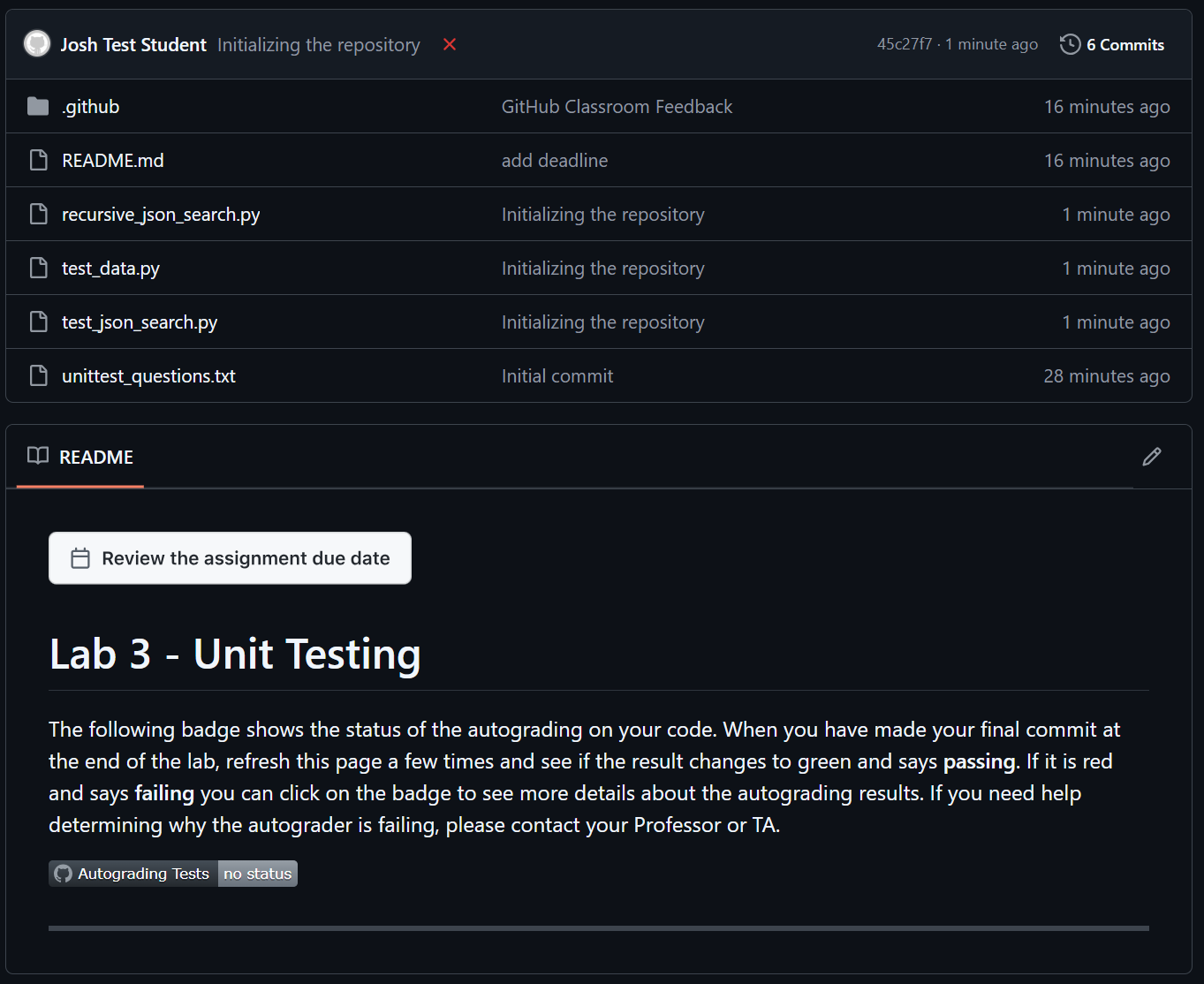This screenshot has width=1204, height=984.
Task: Click the GitHub logo on the Autograding badge
Action: 62,873
